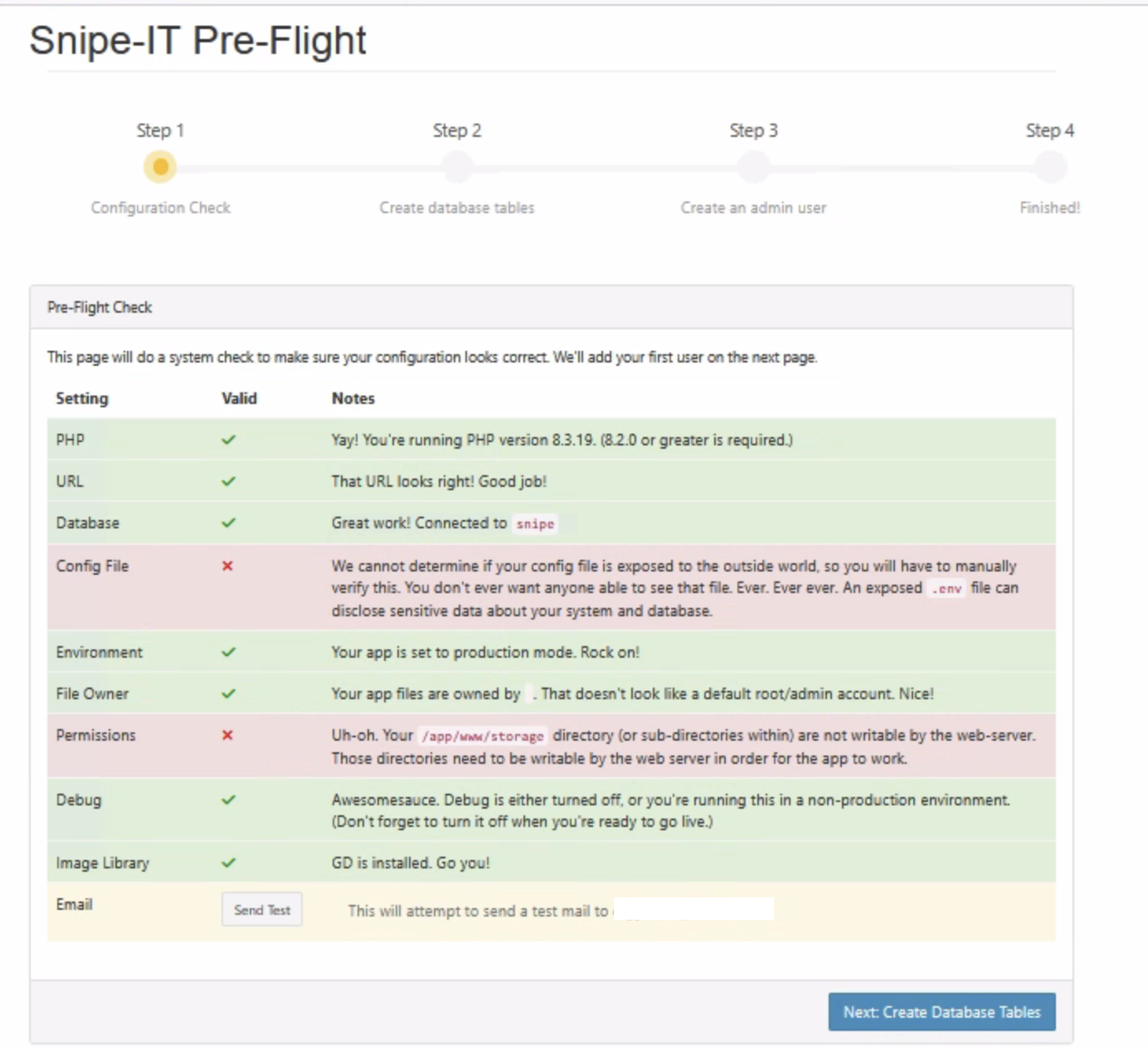Click the File Owner setting label

pyautogui.click(x=92, y=693)
